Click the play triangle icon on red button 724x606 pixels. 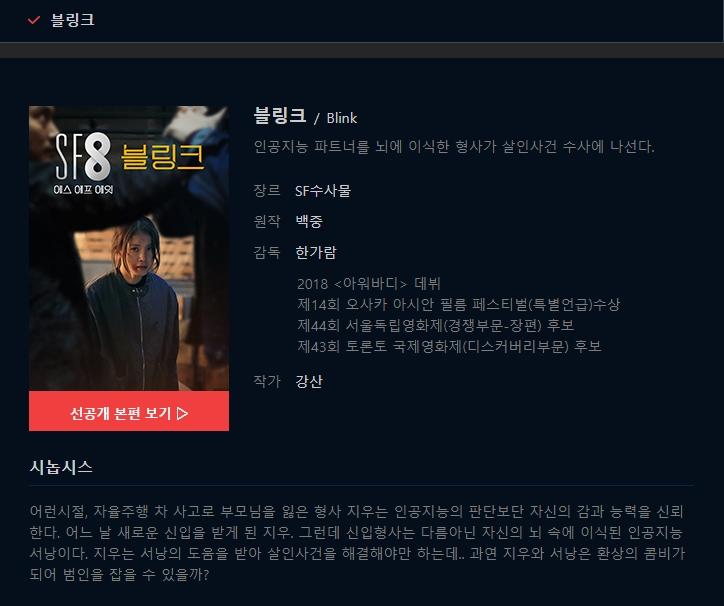(x=182, y=413)
